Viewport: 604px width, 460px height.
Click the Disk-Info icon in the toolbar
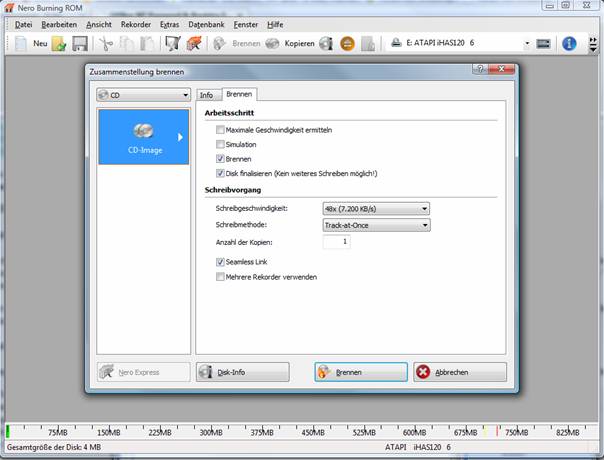326,44
